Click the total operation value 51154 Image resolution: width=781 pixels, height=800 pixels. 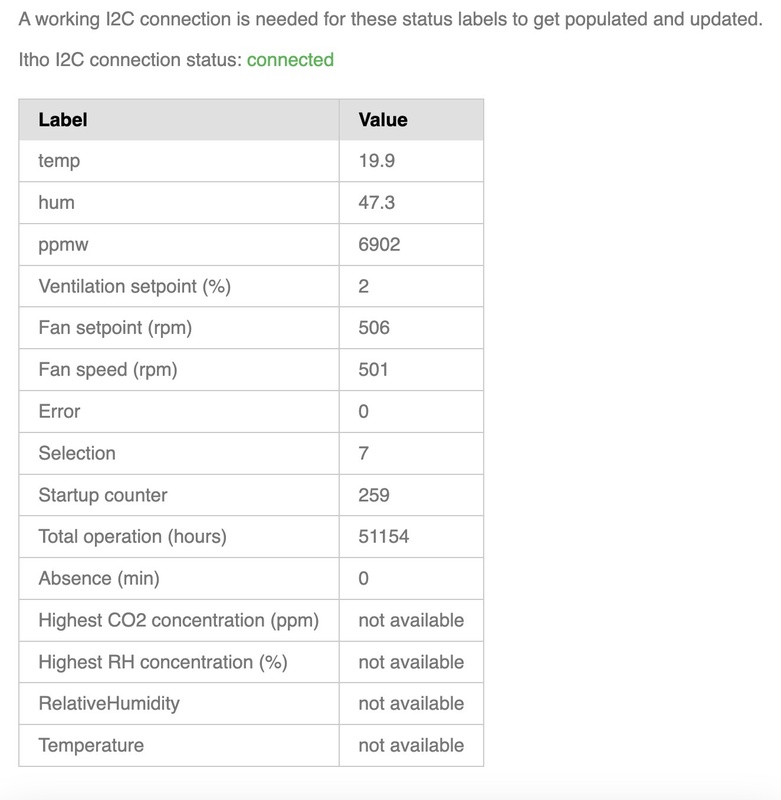click(383, 537)
